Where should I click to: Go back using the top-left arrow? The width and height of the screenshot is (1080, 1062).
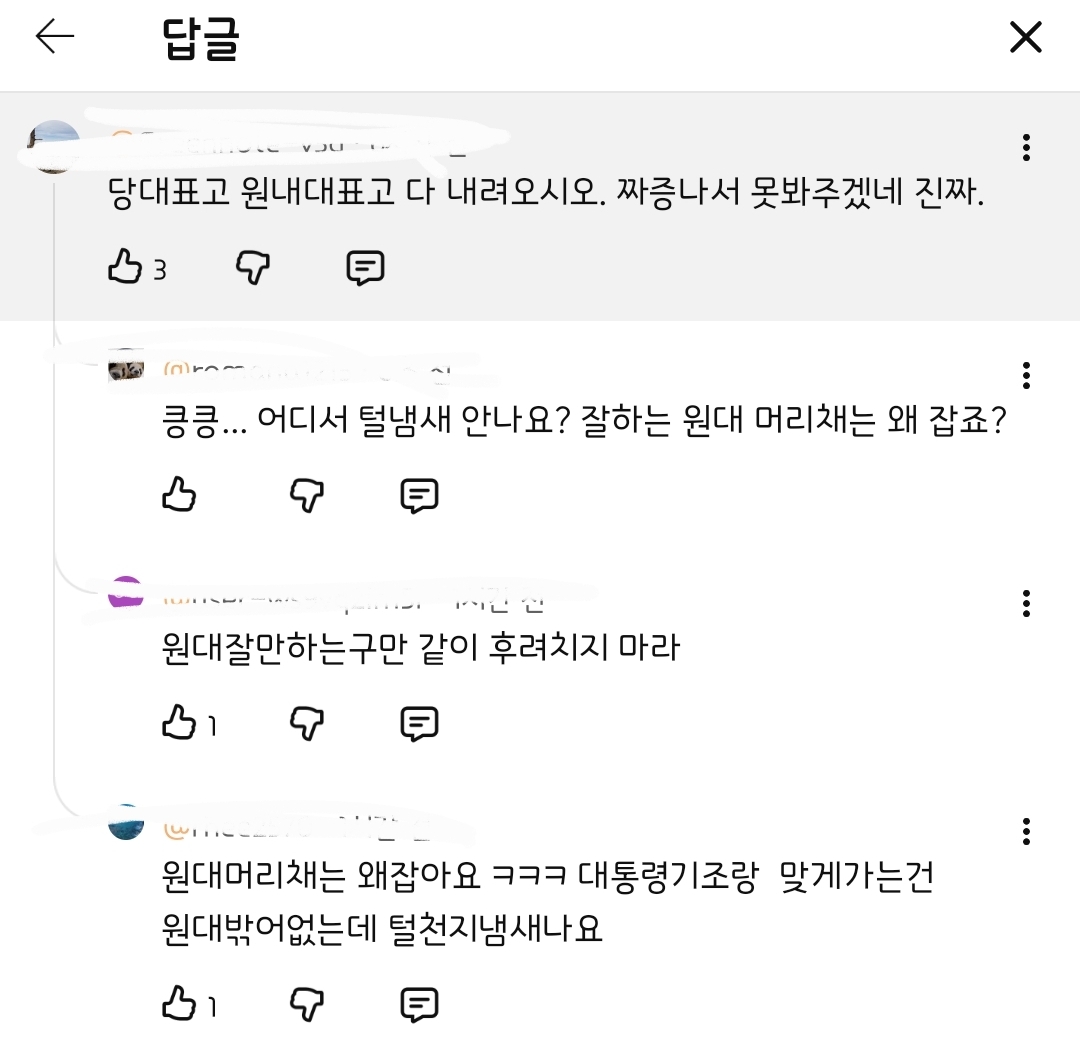[54, 37]
